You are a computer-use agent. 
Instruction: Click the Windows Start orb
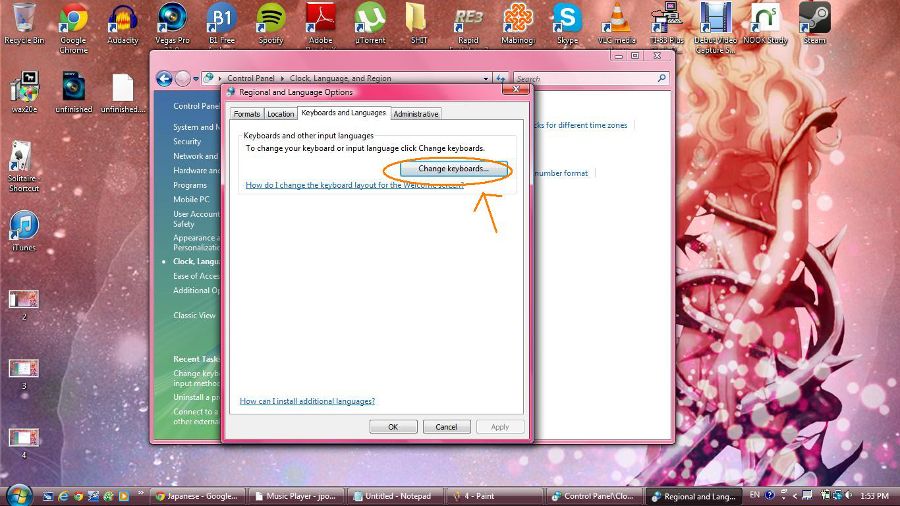tap(19, 494)
